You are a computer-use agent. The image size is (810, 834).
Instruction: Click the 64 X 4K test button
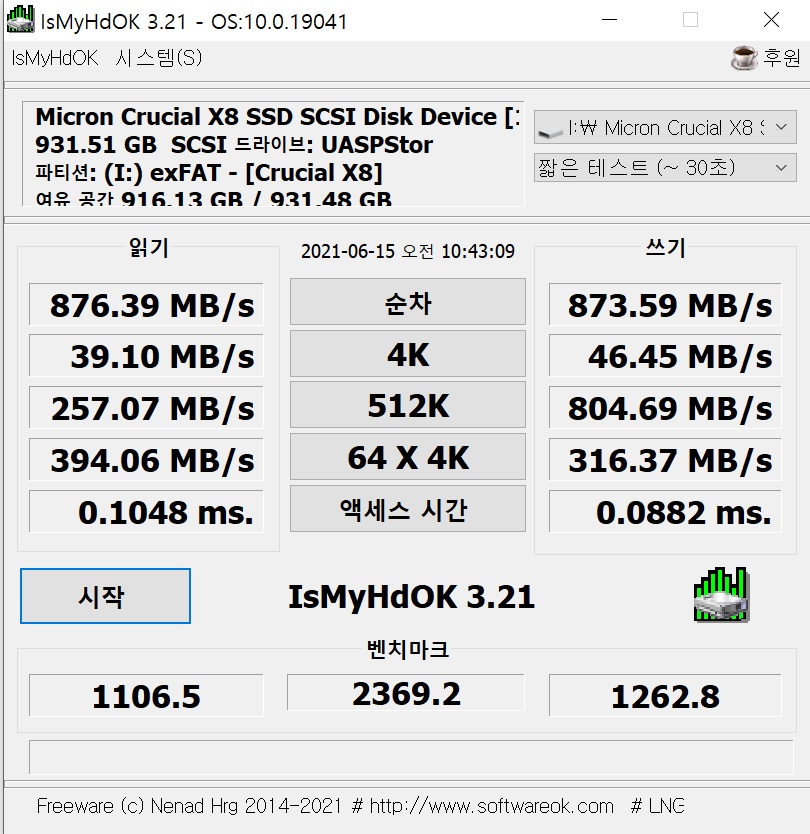pyautogui.click(x=407, y=457)
